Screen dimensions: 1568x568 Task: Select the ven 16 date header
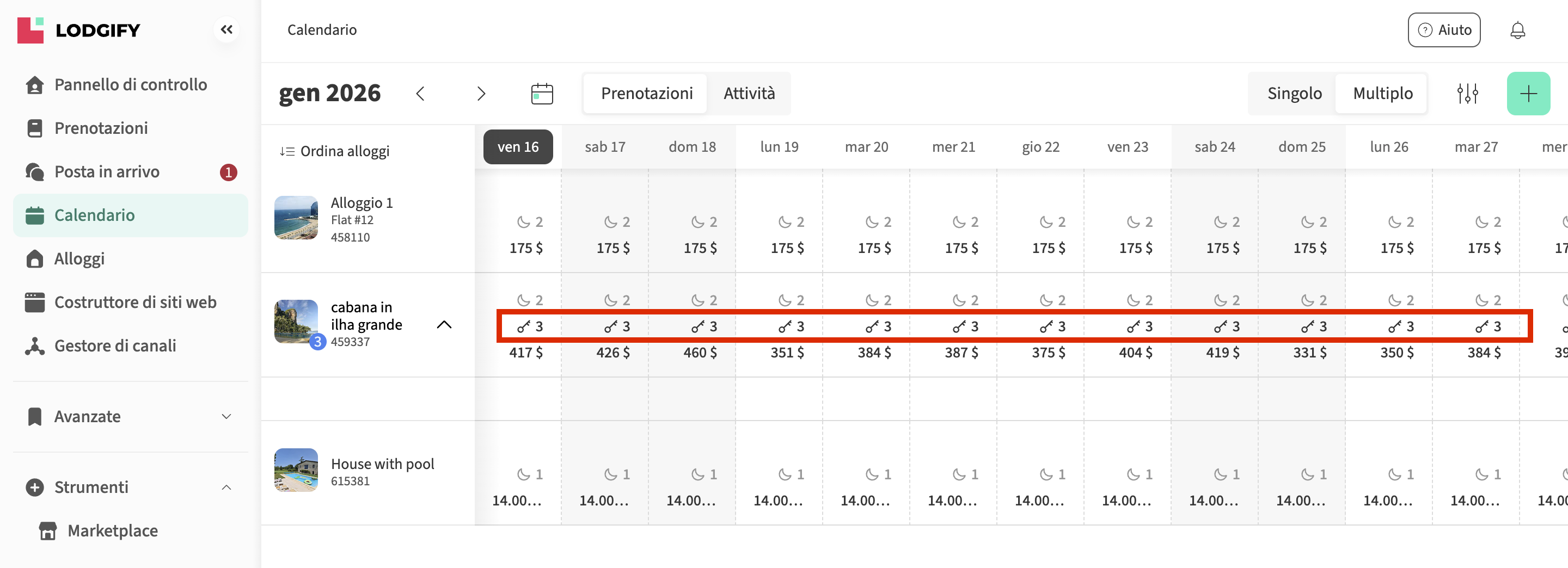pyautogui.click(x=517, y=147)
